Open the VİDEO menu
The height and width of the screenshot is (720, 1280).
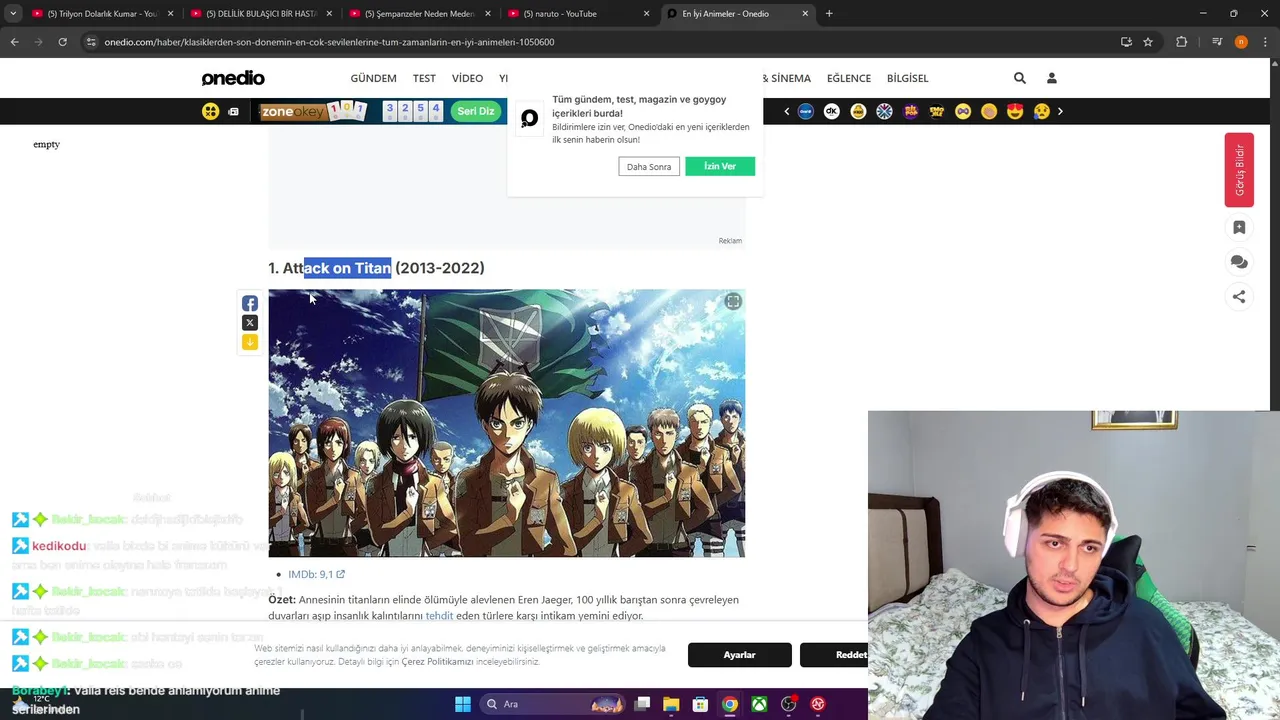pos(467,78)
